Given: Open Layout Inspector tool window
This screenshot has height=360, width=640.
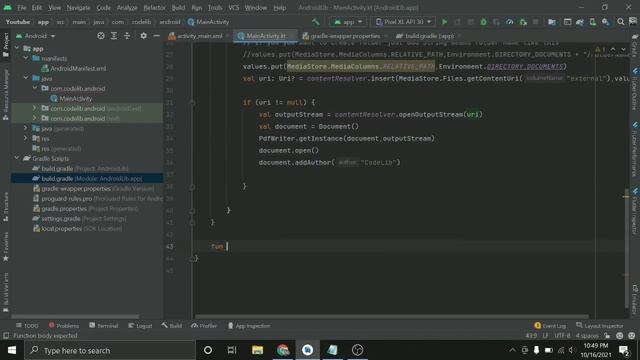Looking at the screenshot, I should (600, 325).
